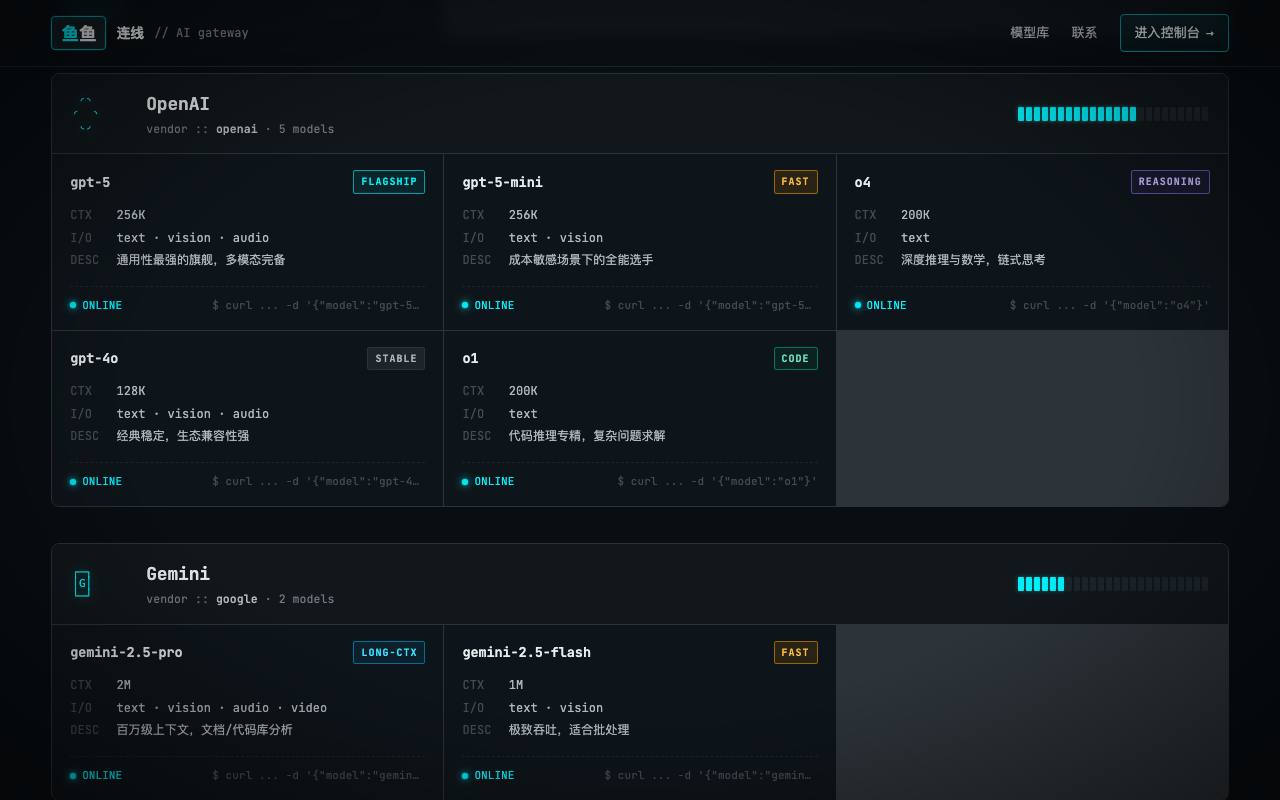Click the 连线 brand name
Viewport: 1280px width, 800px height.
(130, 33)
